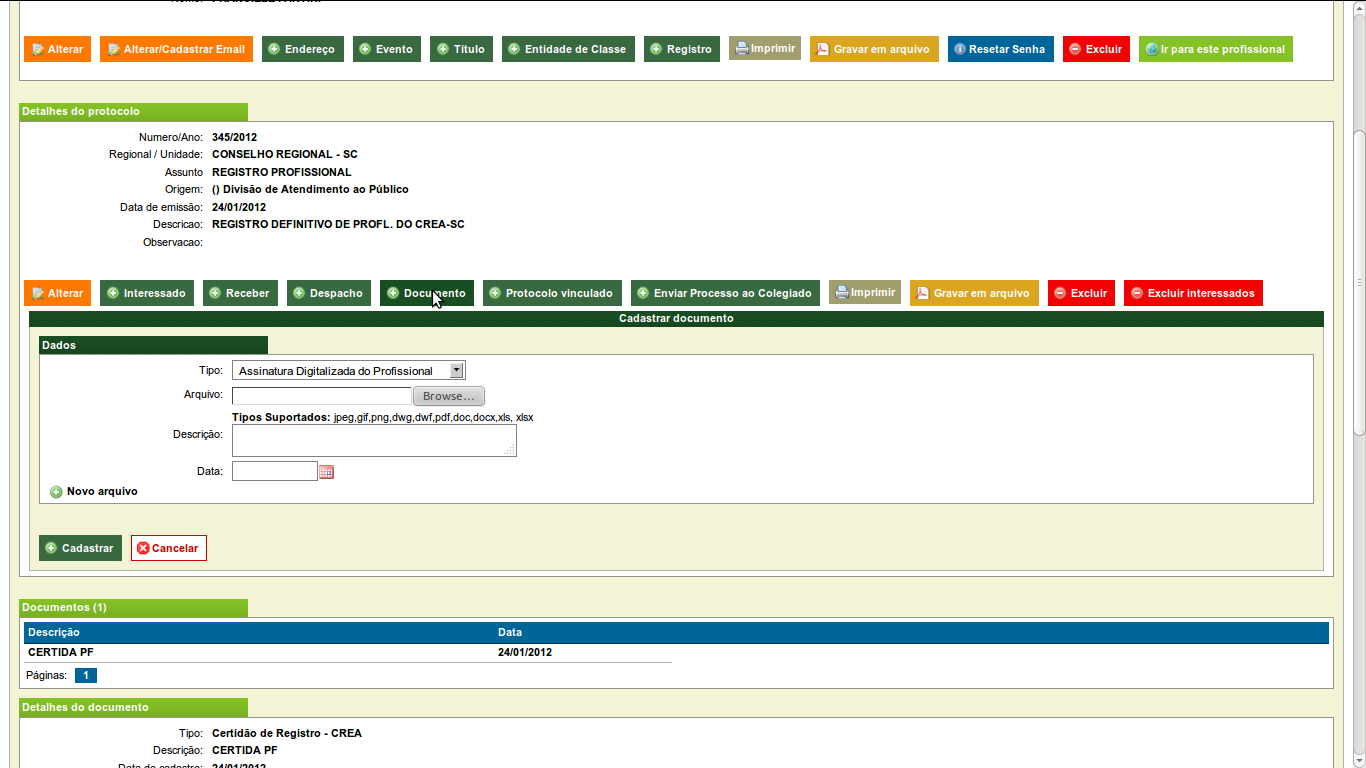This screenshot has height=768, width=1366.
Task: Click the page vertical scrollbar
Action: pos(1359,285)
